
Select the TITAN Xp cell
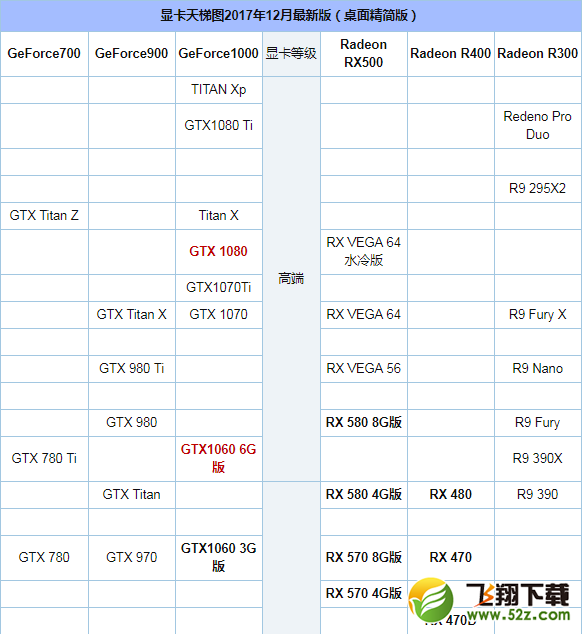pyautogui.click(x=219, y=90)
